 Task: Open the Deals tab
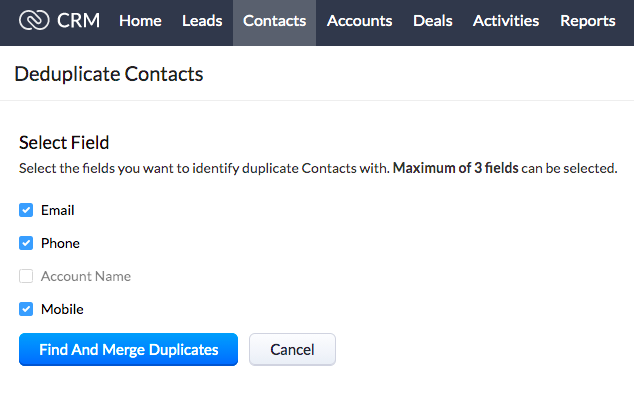(x=432, y=21)
